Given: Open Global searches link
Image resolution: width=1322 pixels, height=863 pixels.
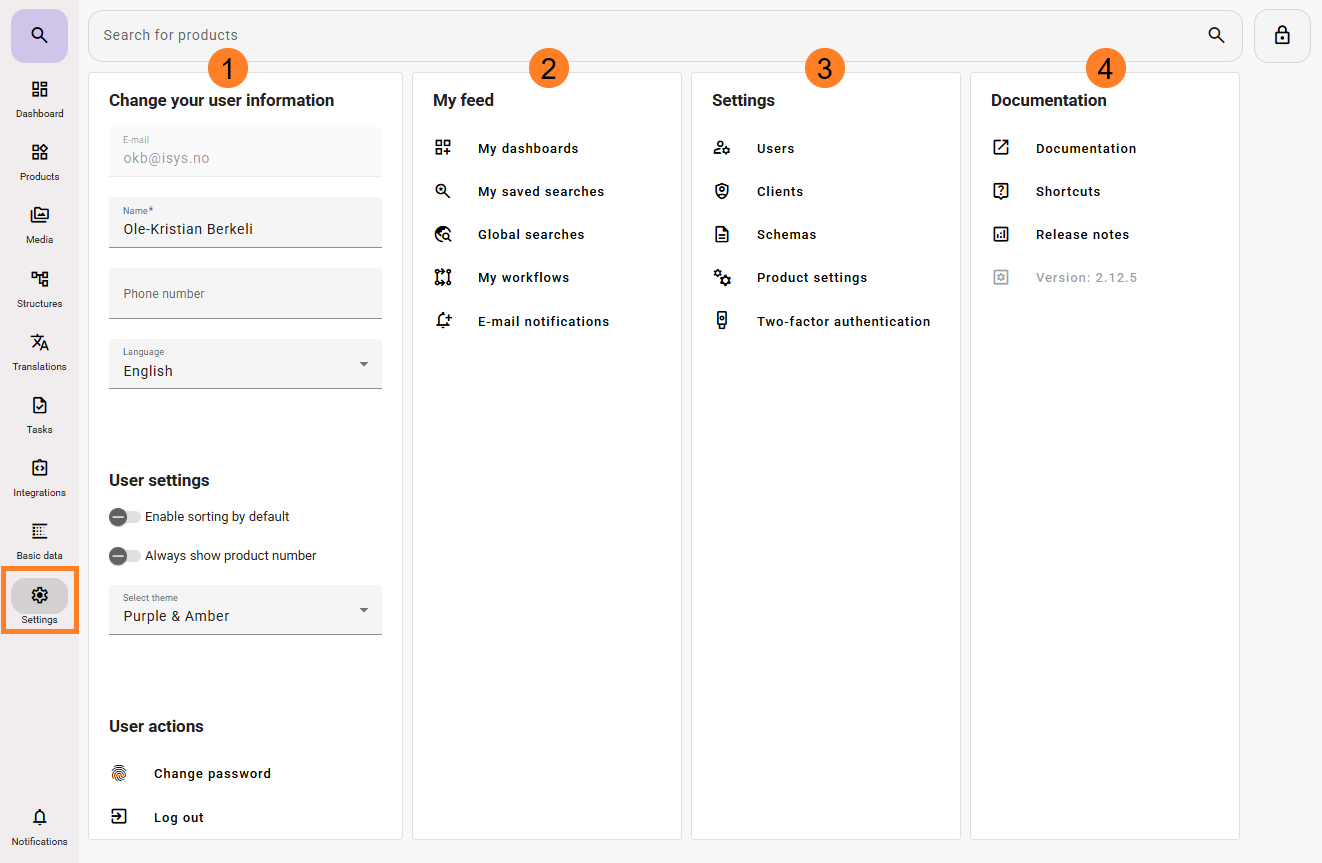Looking at the screenshot, I should click(x=531, y=234).
